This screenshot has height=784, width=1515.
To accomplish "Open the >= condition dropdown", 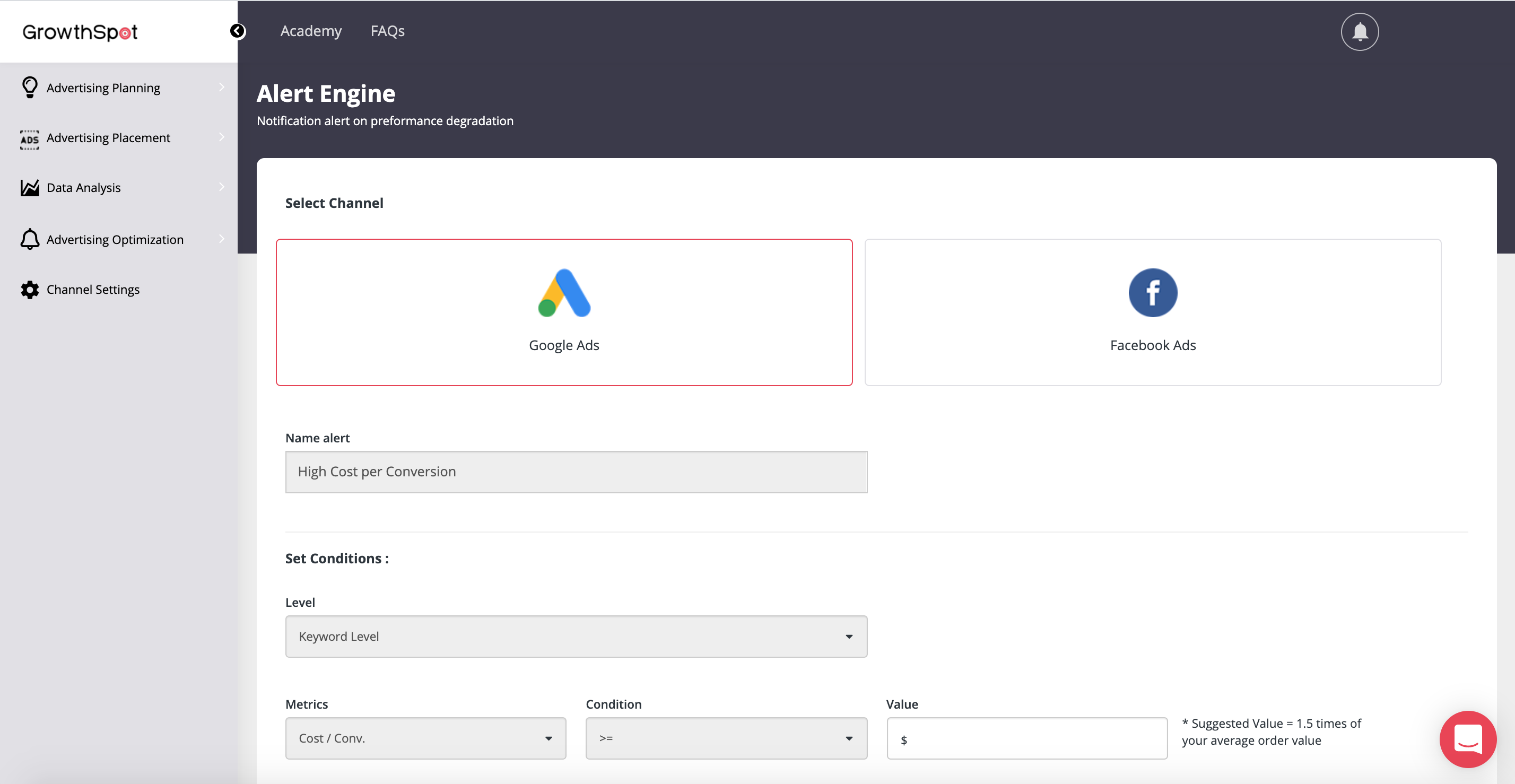I will click(x=726, y=738).
